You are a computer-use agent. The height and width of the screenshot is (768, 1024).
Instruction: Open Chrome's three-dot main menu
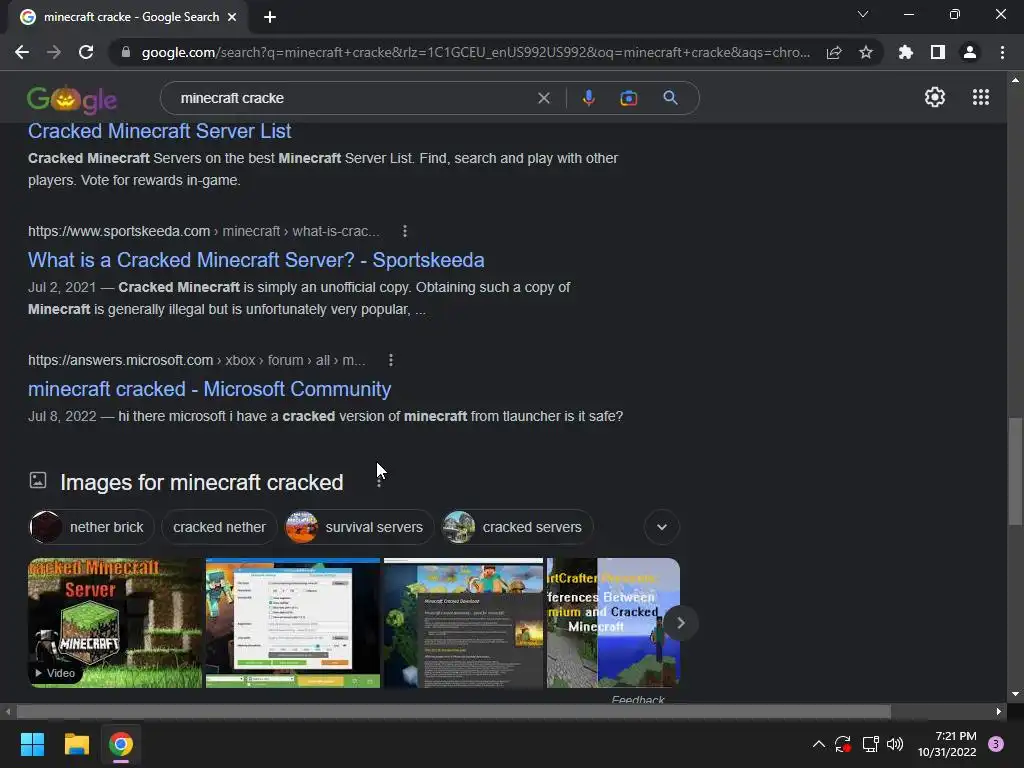click(1002, 52)
